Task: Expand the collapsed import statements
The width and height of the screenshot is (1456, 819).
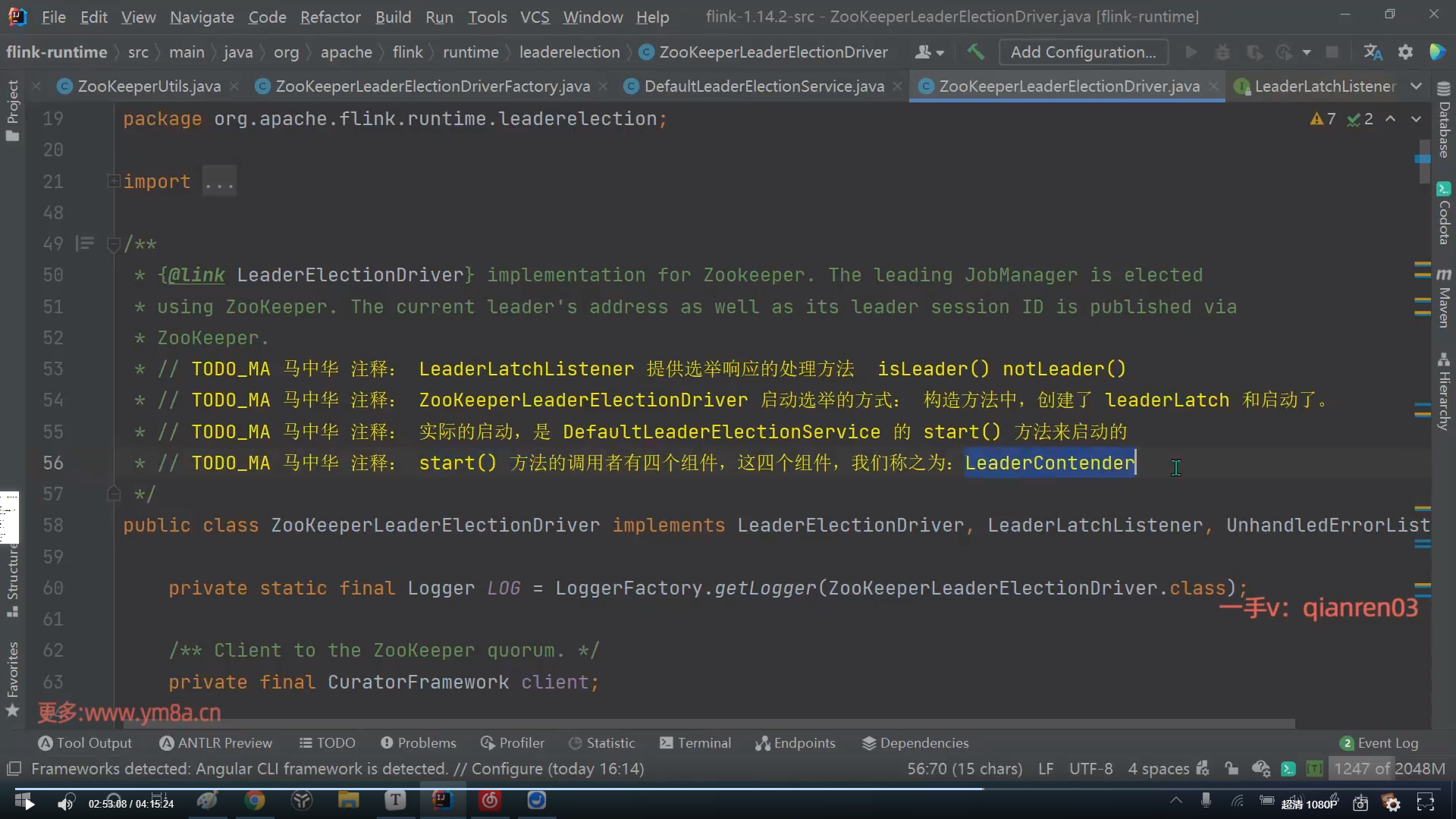Action: 114,181
